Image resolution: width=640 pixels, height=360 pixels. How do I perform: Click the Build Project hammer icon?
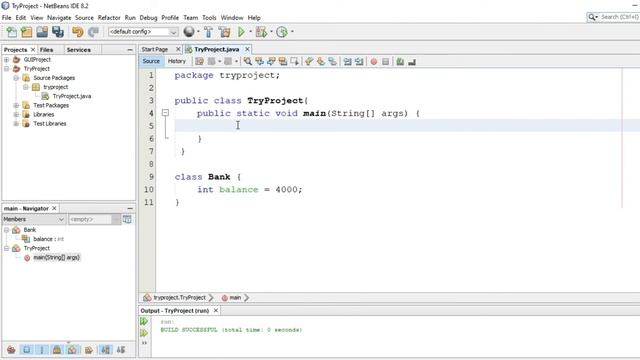tap(208, 32)
